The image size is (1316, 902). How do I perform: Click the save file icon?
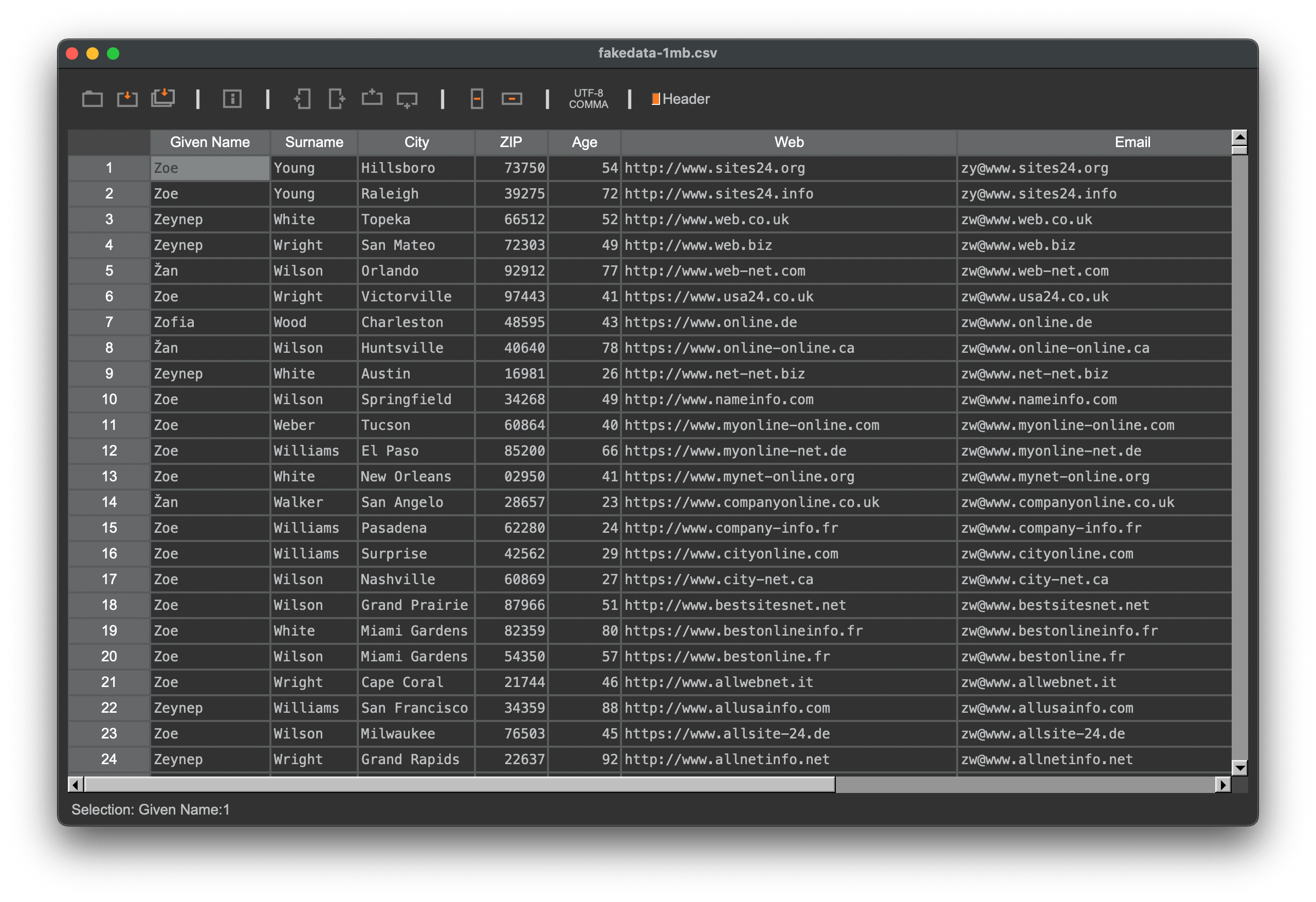[x=127, y=99]
